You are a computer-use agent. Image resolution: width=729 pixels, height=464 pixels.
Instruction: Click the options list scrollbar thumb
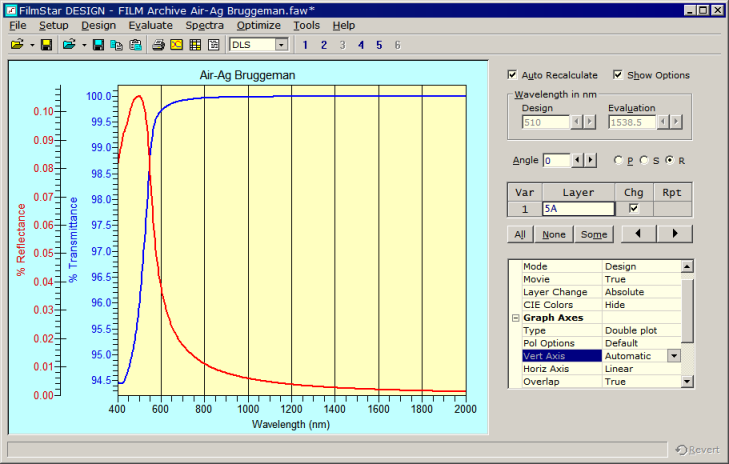point(687,310)
